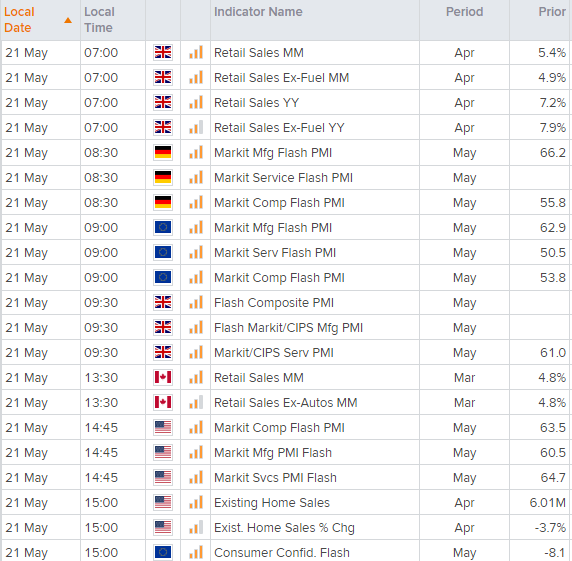Screen dimensions: 572x561
Task: Click importance bars icon for Retail Sales Ex-Fuel YY
Action: 196,128
